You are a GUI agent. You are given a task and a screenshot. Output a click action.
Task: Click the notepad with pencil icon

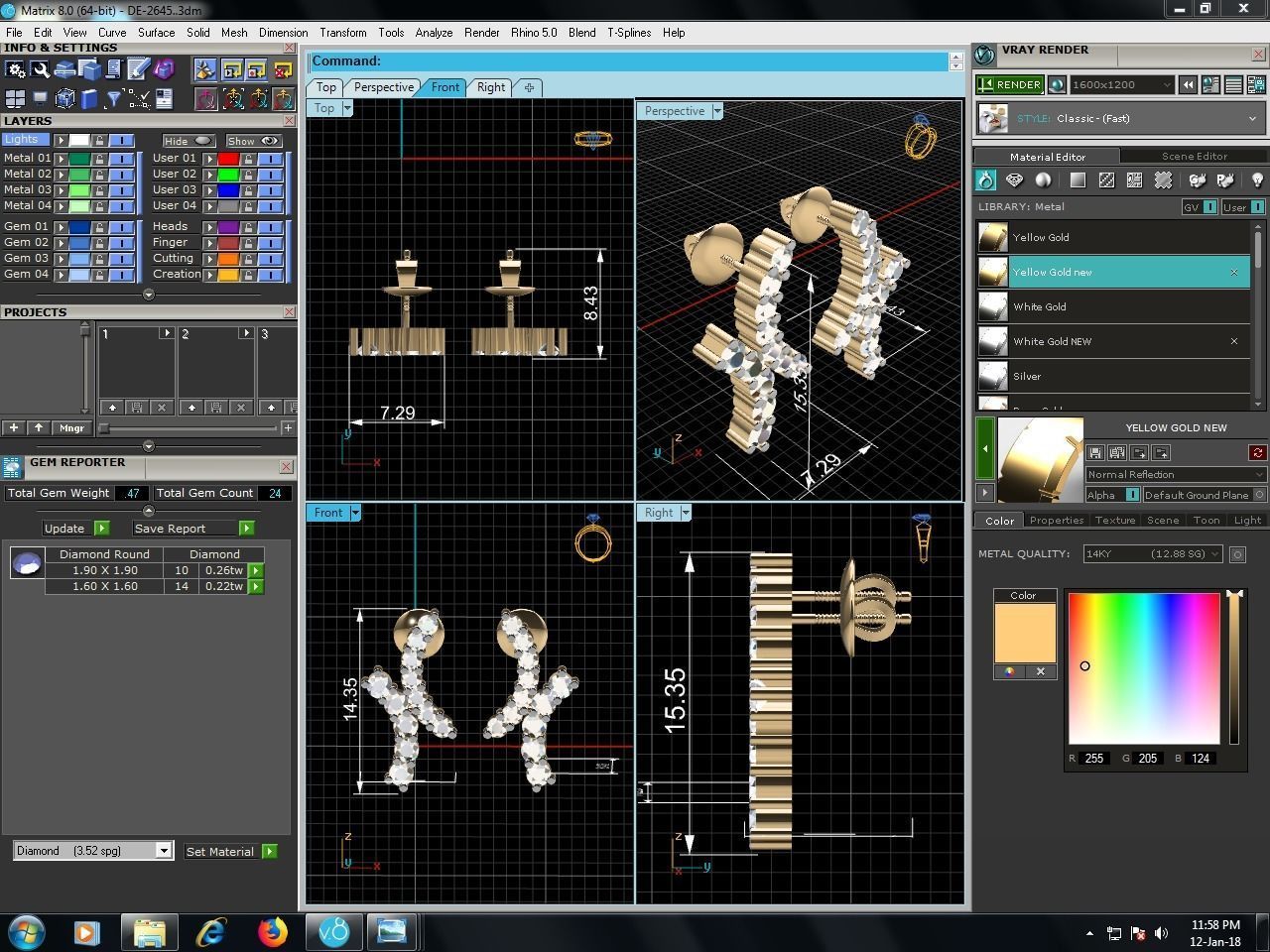[x=139, y=69]
